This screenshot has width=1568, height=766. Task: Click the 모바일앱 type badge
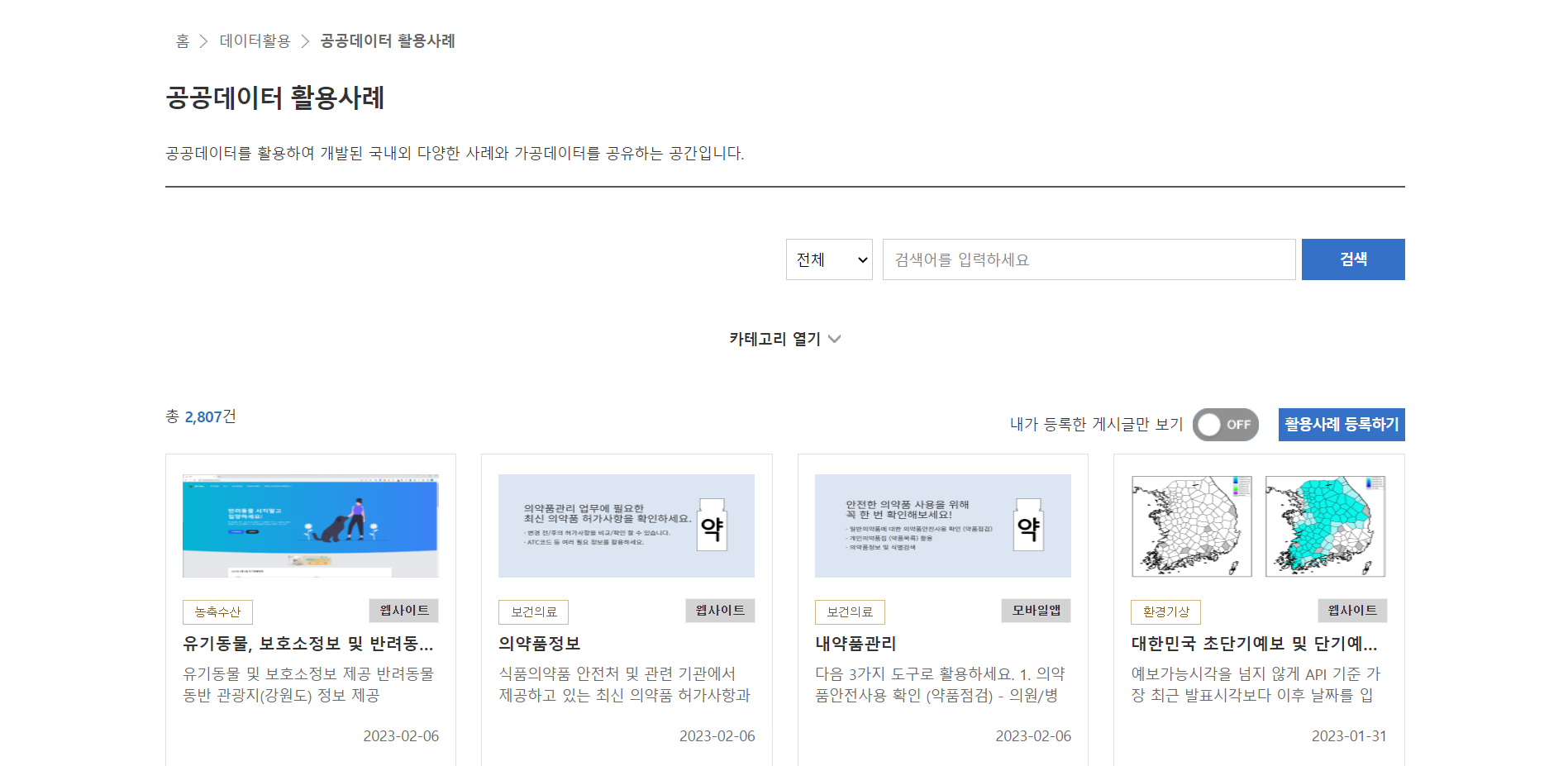point(1036,611)
